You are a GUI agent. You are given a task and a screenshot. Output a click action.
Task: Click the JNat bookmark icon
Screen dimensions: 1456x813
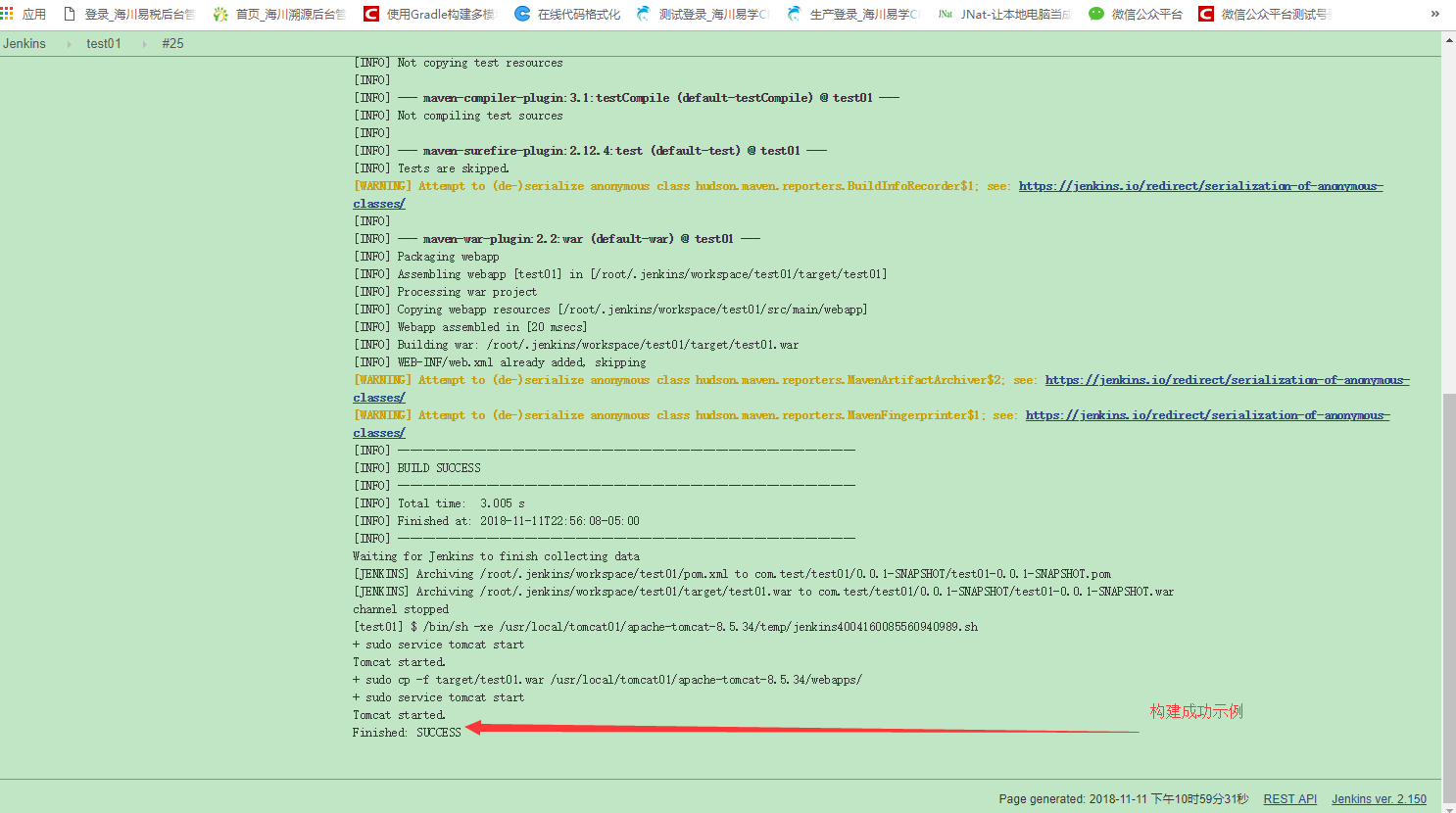[x=945, y=14]
